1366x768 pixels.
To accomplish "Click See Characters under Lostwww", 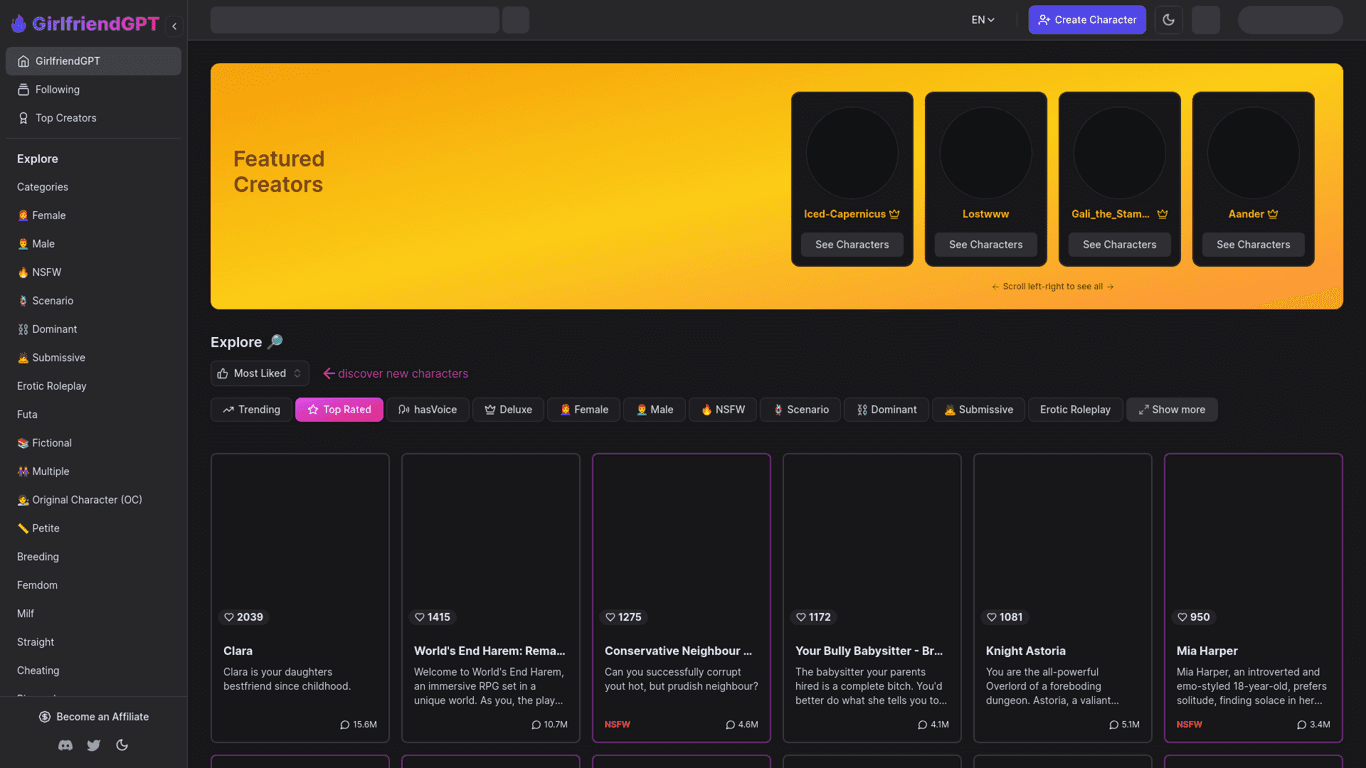I will (985, 244).
